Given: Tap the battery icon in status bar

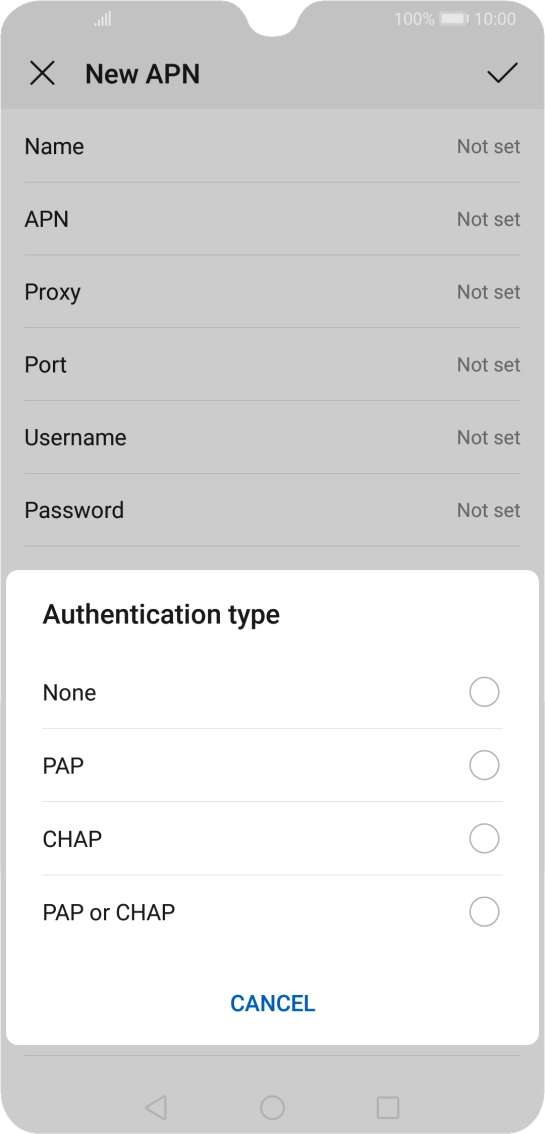Looking at the screenshot, I should point(455,19).
